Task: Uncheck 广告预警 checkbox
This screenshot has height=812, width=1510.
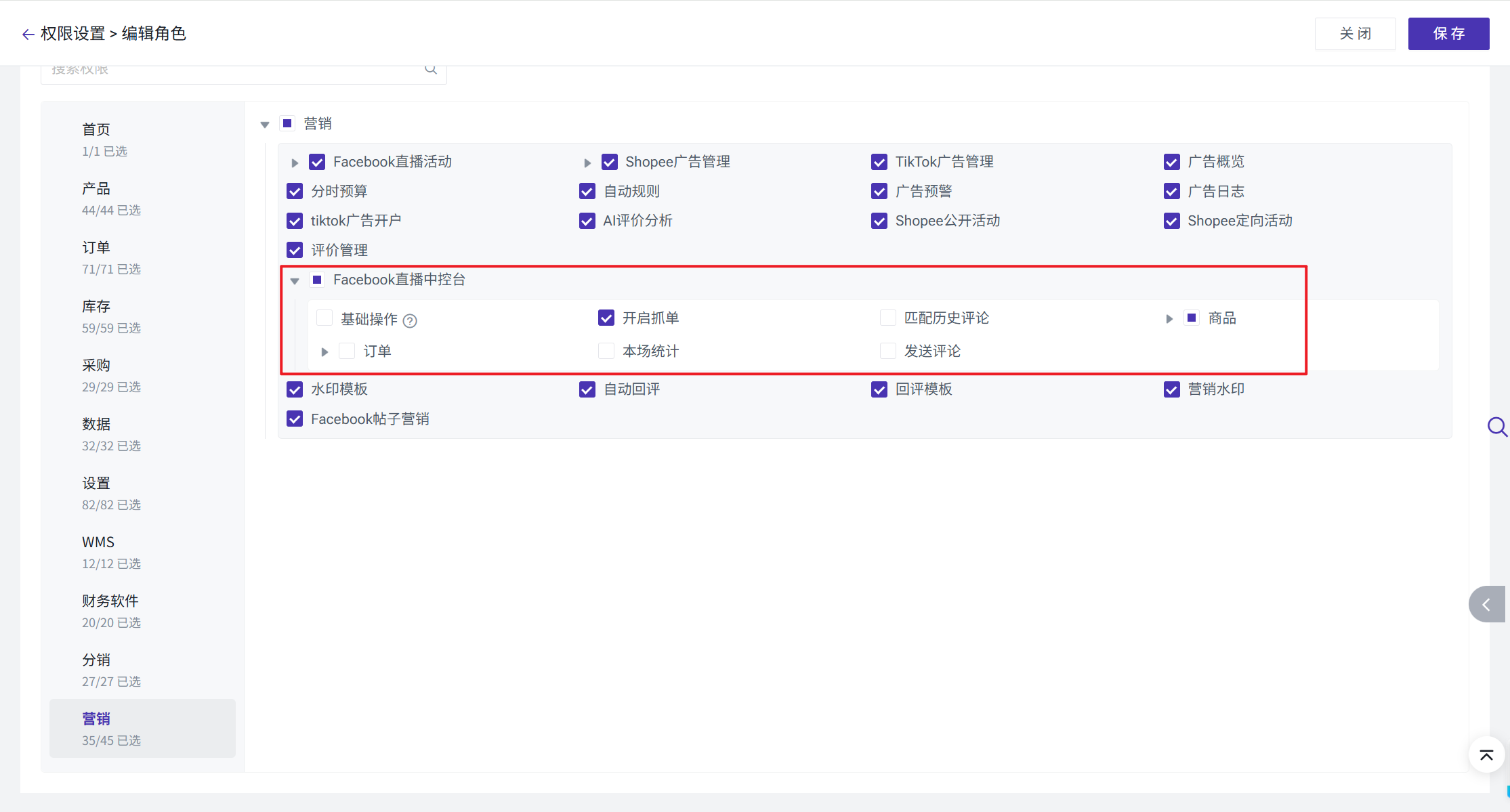Action: (879, 191)
